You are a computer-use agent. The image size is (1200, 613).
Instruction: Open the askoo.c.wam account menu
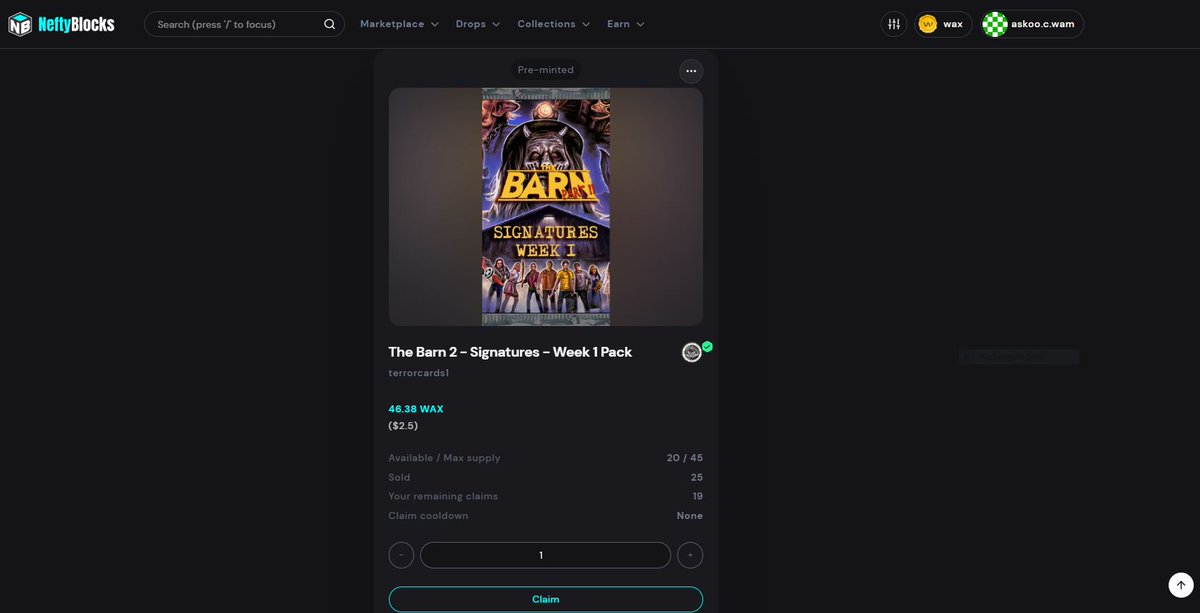(x=1032, y=24)
